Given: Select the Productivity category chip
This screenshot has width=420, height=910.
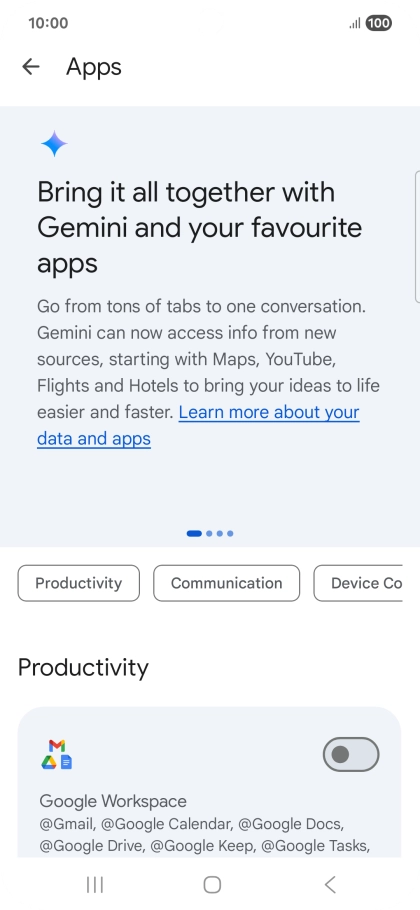Looking at the screenshot, I should coord(79,583).
